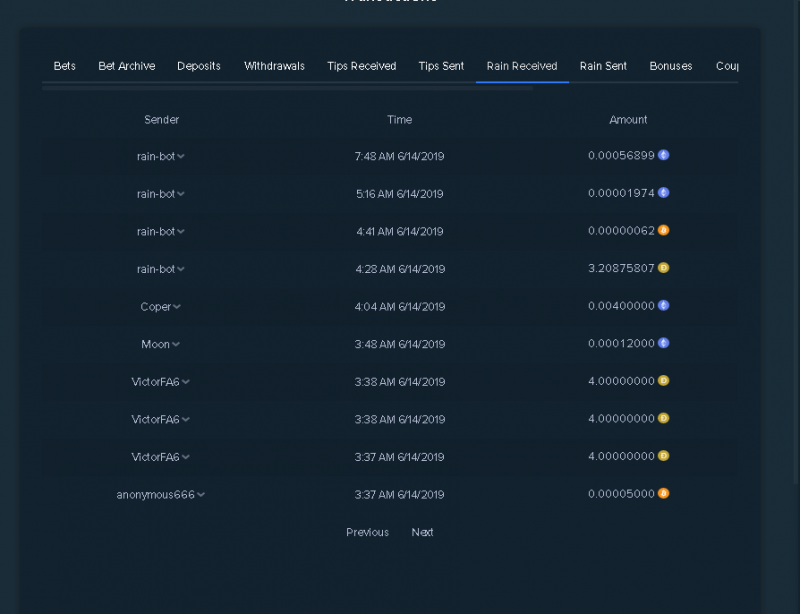
Task: Click the page vertical scrollbar
Action: click(x=797, y=242)
